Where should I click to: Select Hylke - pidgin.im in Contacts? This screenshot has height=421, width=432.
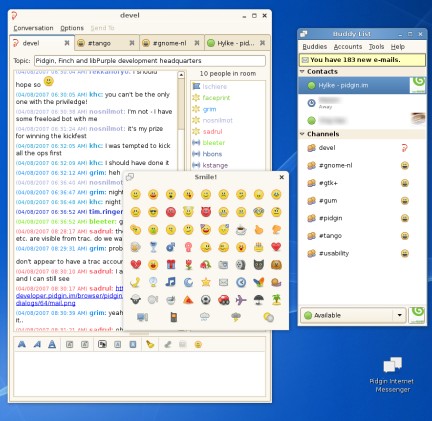(x=362, y=85)
